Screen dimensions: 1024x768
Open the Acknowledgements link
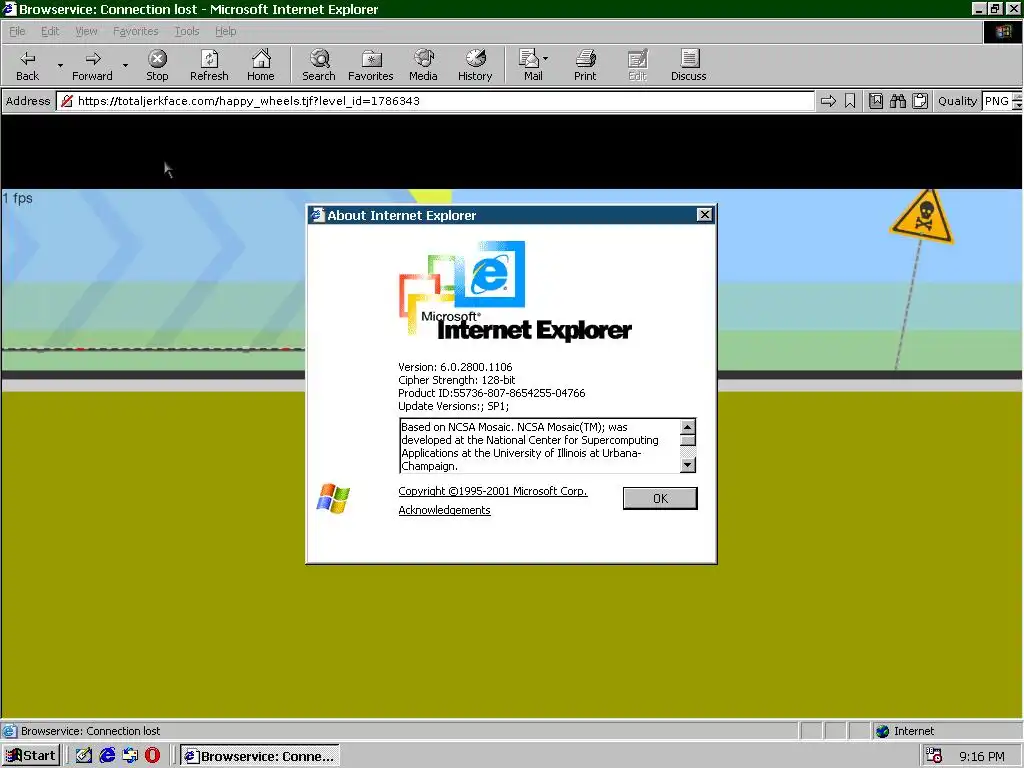(444, 510)
